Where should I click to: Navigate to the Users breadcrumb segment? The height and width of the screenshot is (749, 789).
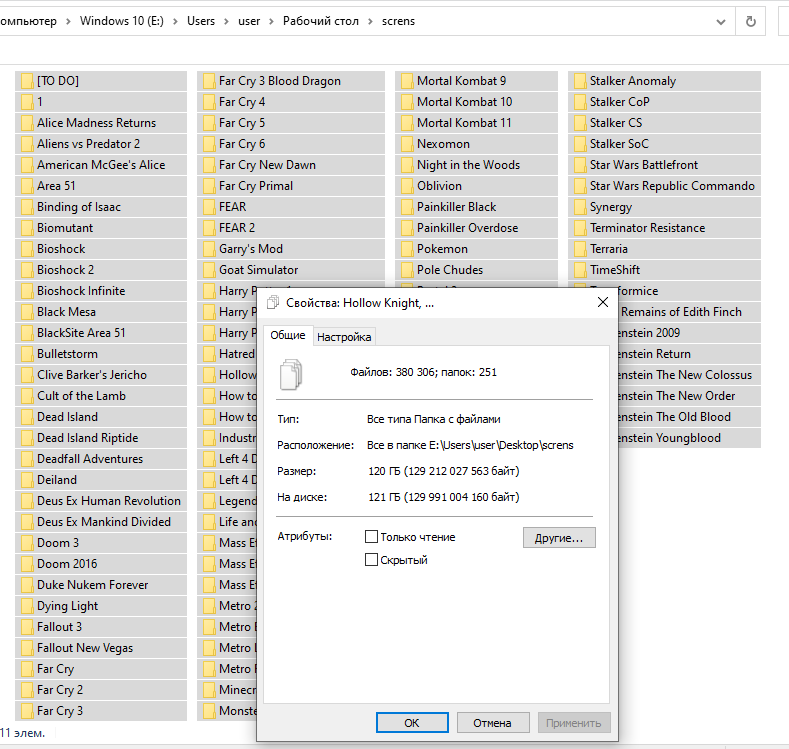point(201,21)
